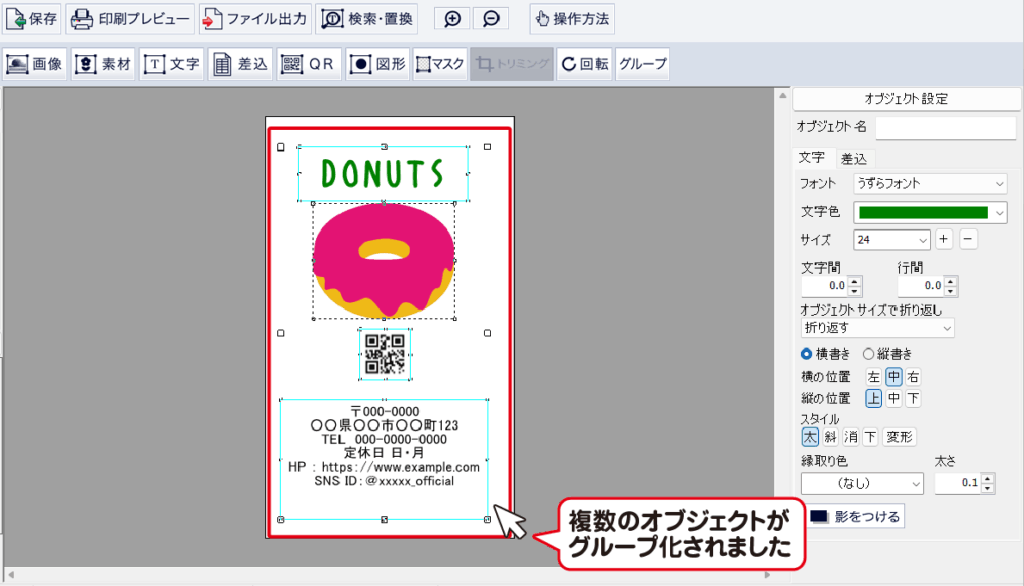Viewport: 1024px width, 586px height.
Task: Click the green 文字色 color swatch
Action: coord(920,212)
